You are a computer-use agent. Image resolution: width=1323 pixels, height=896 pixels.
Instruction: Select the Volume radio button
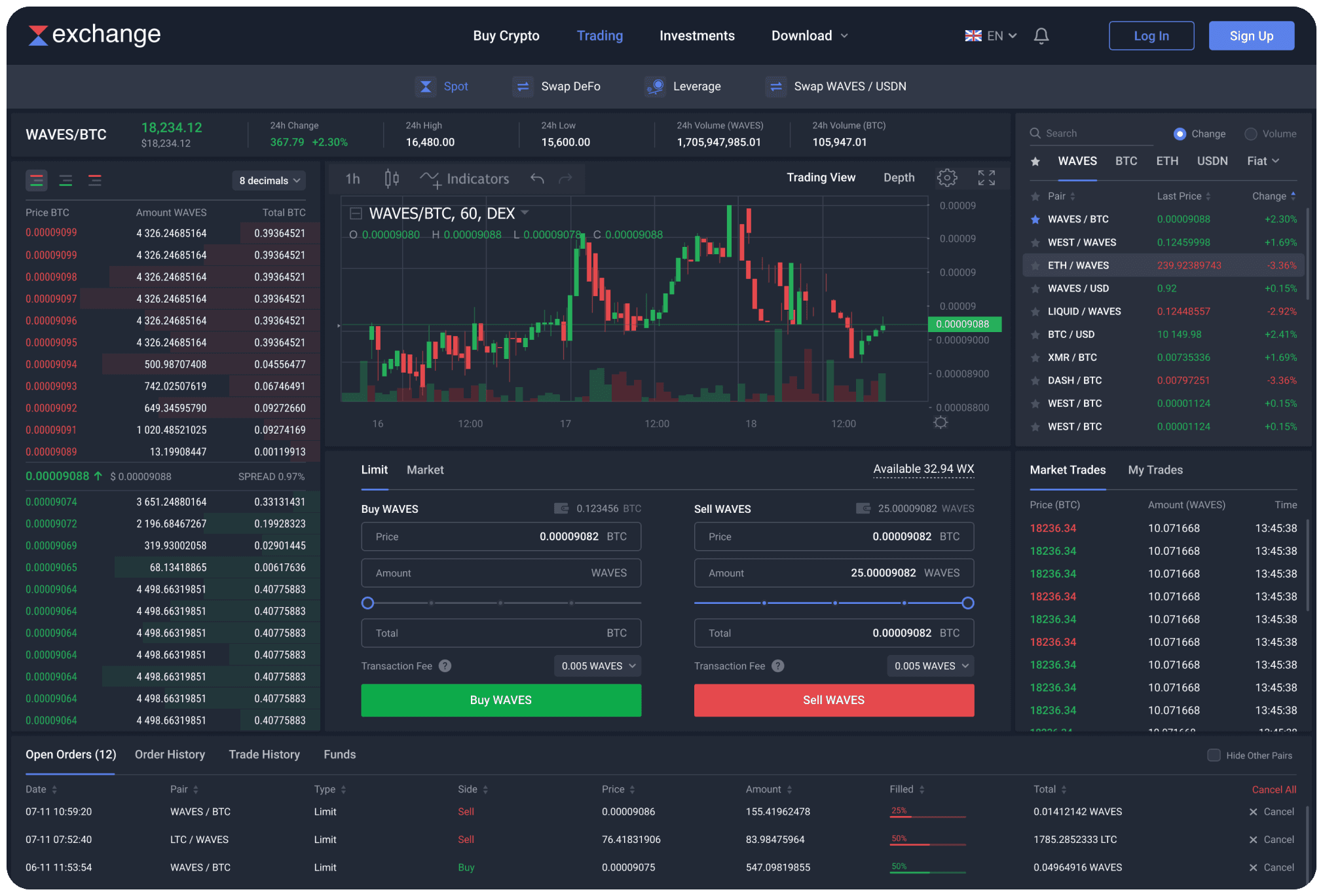click(x=1250, y=134)
